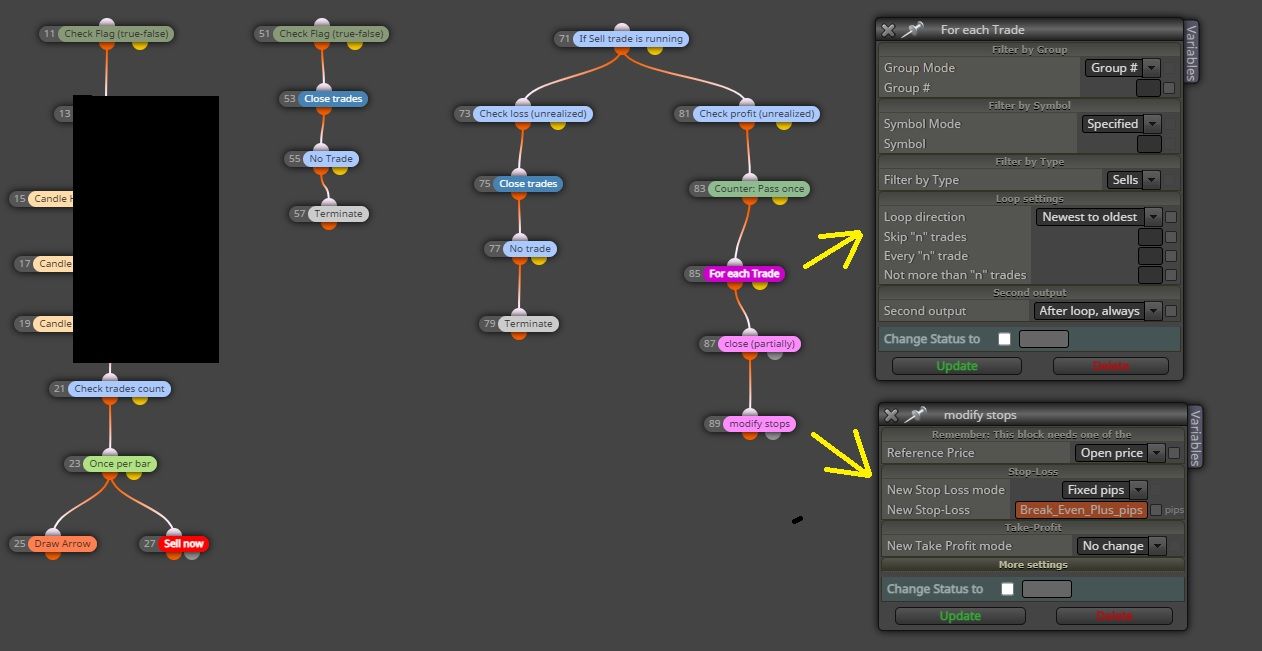Toggle the Loop direction checkbox
This screenshot has width=1262, height=651.
(1171, 217)
